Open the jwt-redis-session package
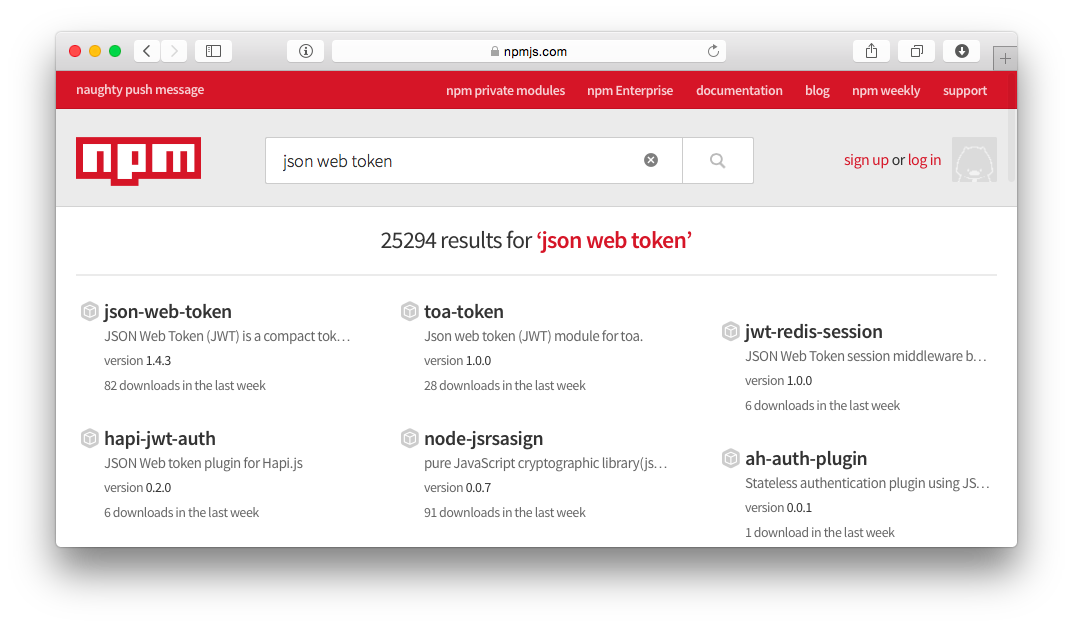 pos(814,331)
